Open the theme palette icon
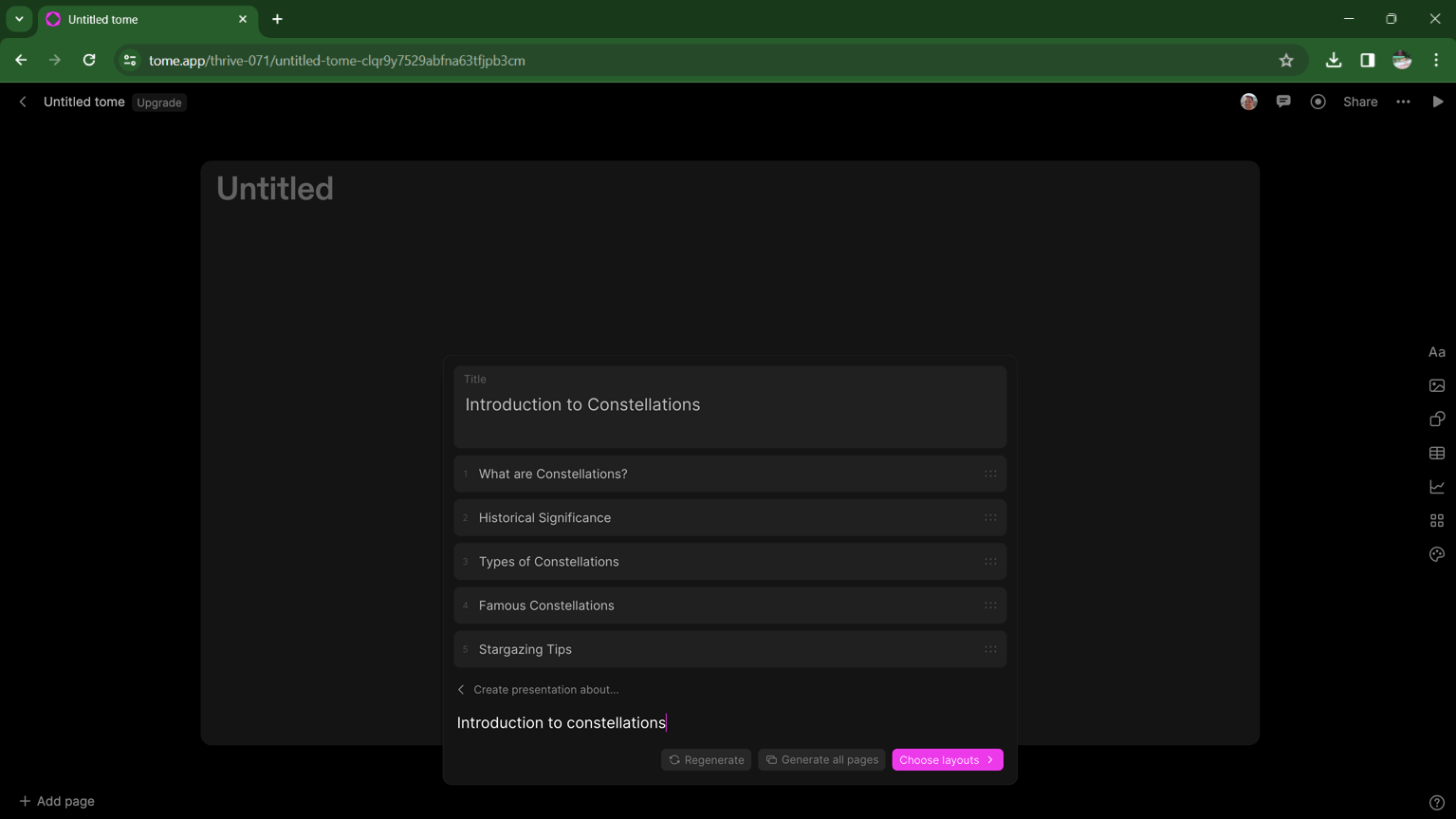1456x819 pixels. (1436, 554)
